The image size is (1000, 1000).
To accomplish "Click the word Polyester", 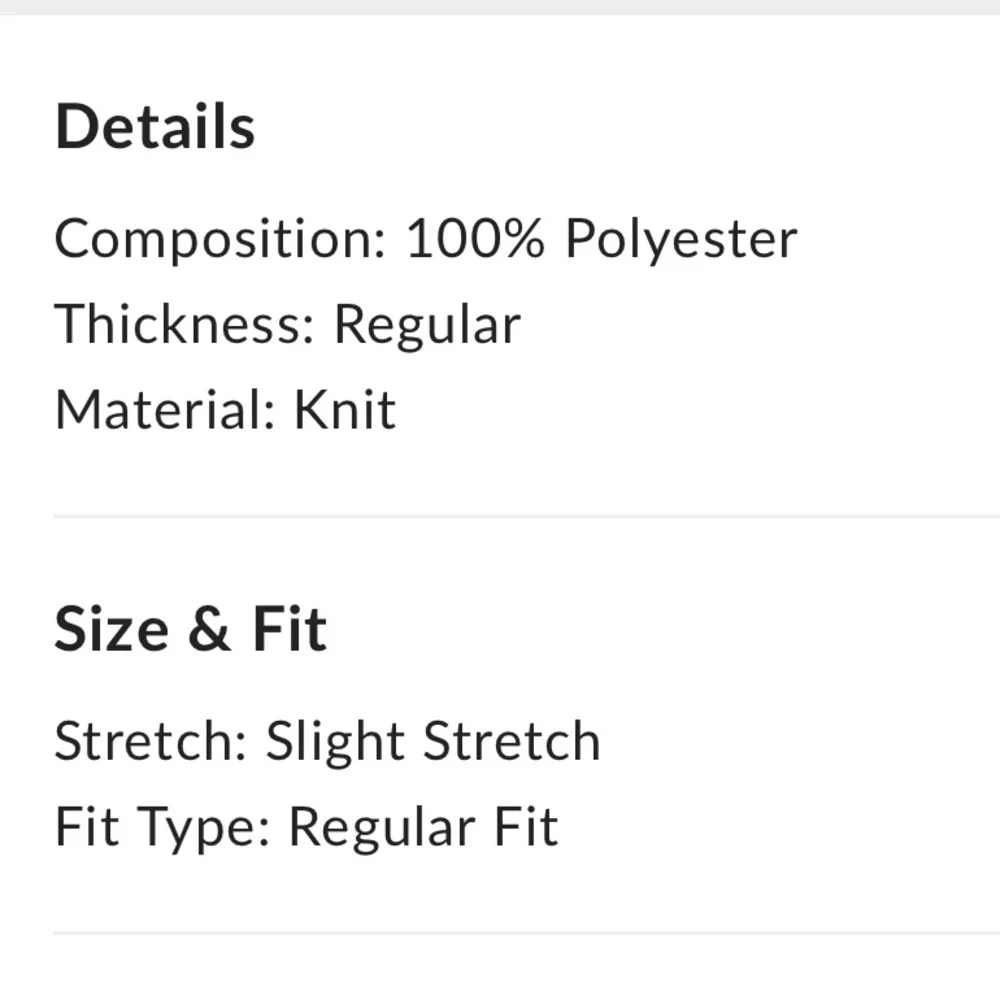I will [681, 239].
